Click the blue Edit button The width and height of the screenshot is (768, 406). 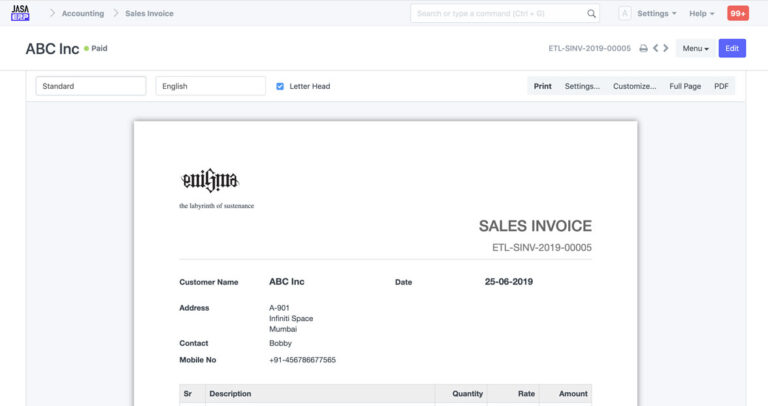(732, 48)
